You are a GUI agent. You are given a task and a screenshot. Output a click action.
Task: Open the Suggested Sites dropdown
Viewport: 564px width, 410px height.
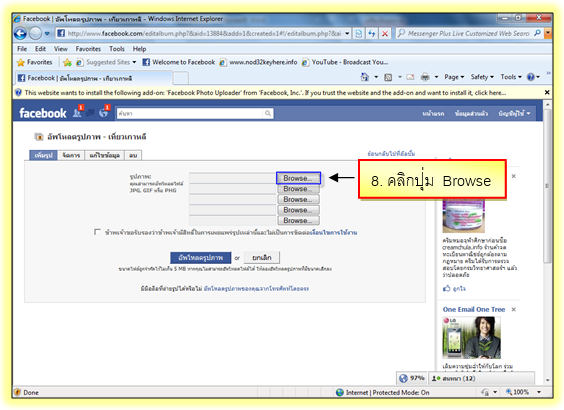click(x=134, y=62)
